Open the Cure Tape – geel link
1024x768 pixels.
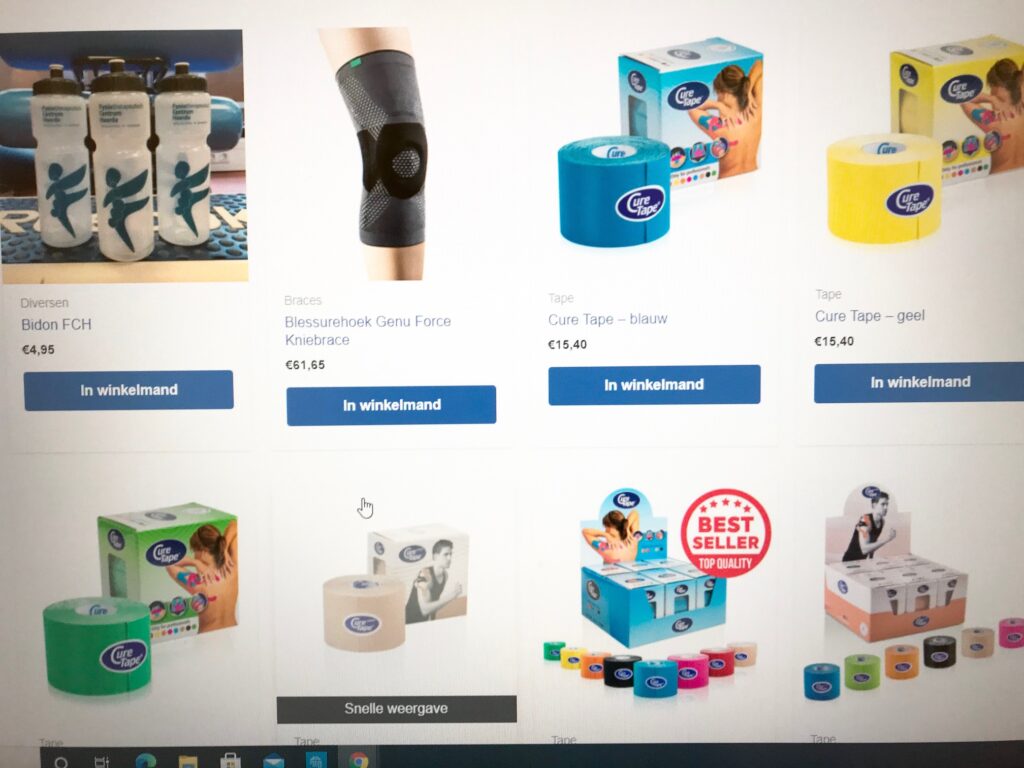pyautogui.click(x=869, y=316)
